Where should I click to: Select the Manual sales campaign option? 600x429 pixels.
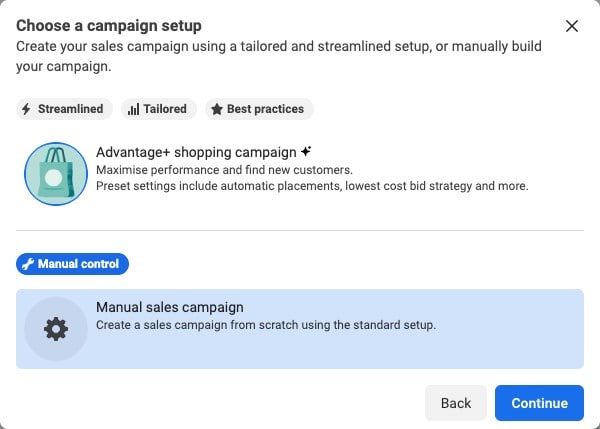pos(300,329)
